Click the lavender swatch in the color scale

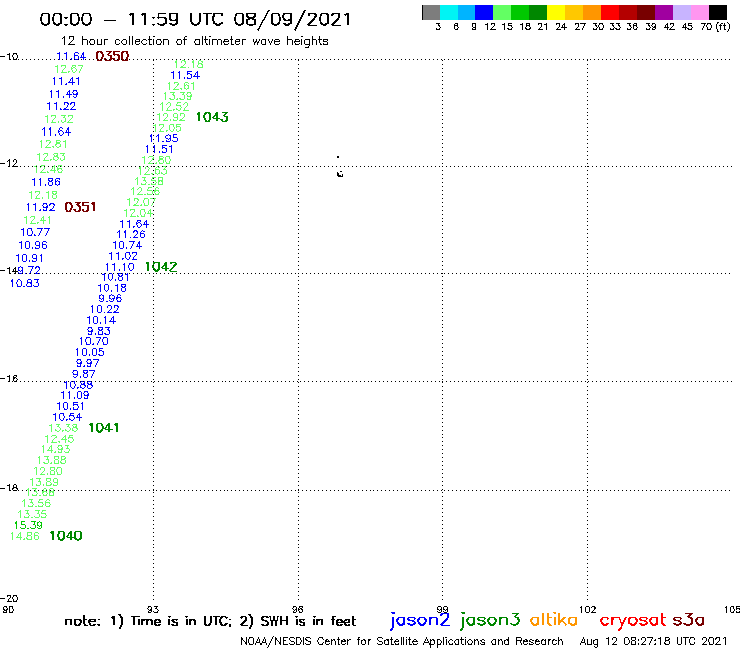tap(681, 12)
